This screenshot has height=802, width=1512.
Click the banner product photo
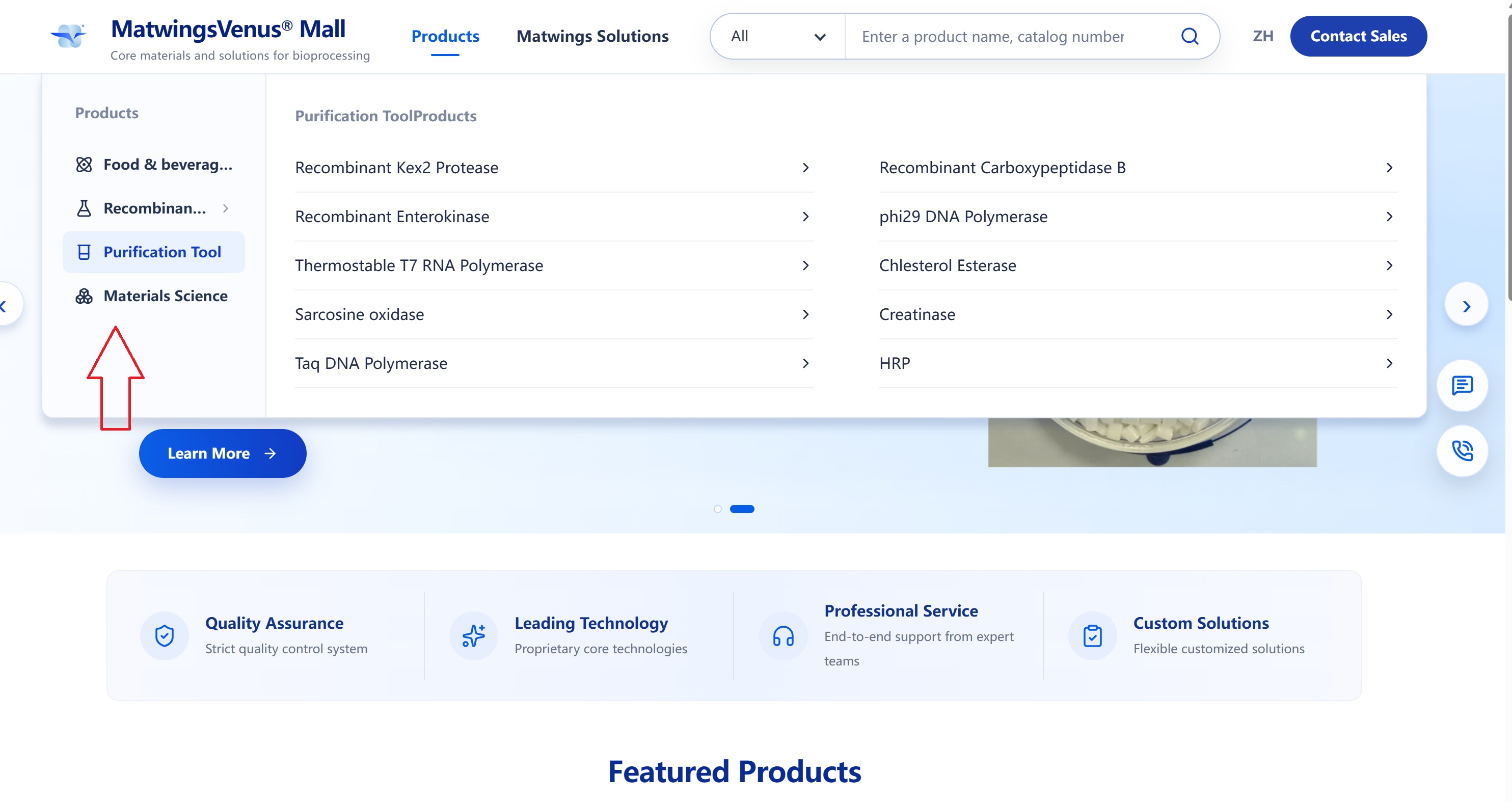tap(1152, 443)
